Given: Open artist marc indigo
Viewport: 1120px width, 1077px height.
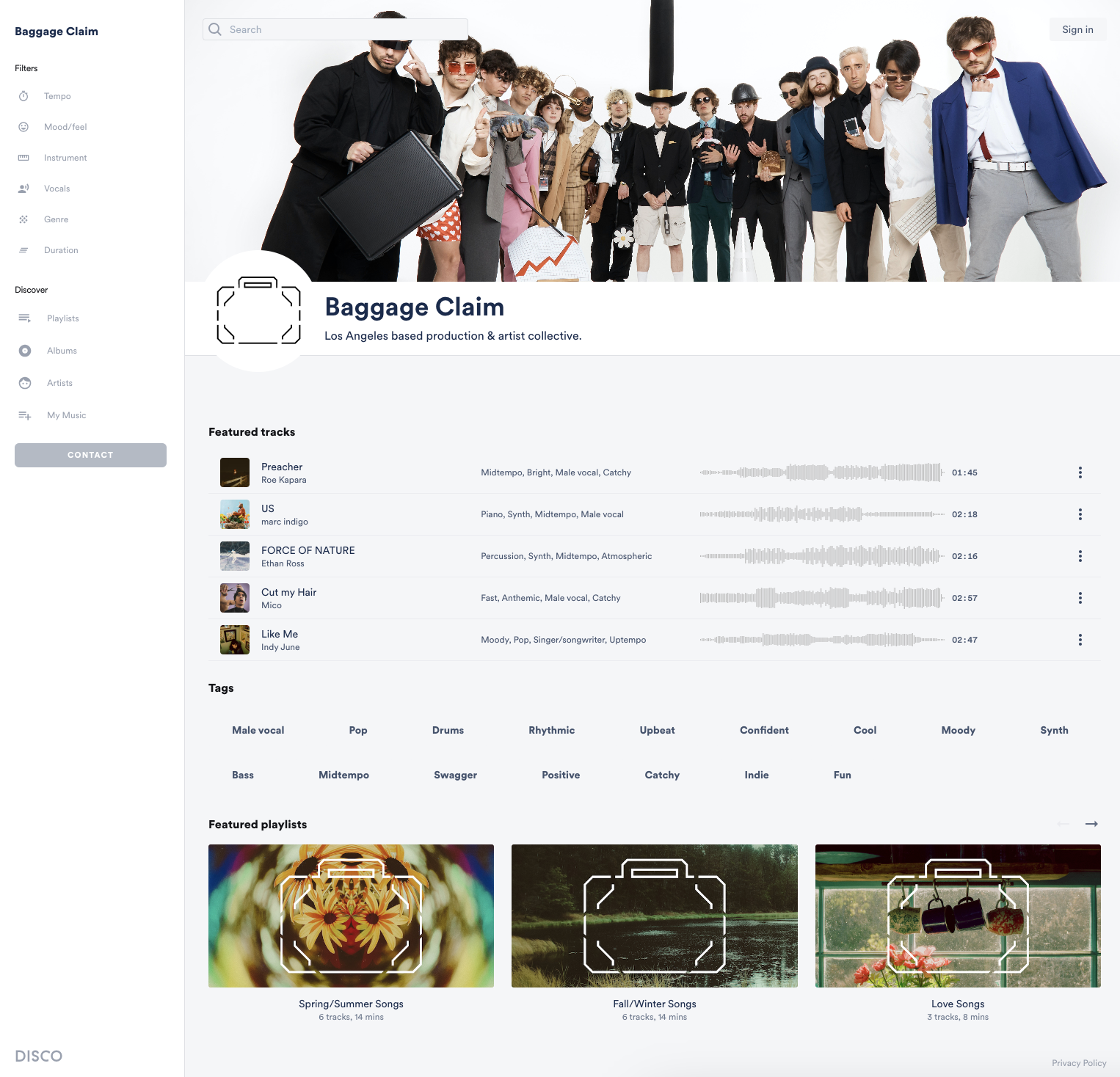Looking at the screenshot, I should [x=285, y=522].
